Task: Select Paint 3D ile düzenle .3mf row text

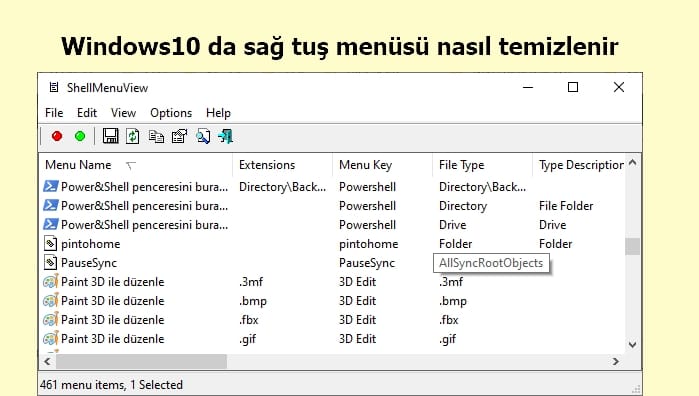Action: click(x=112, y=282)
